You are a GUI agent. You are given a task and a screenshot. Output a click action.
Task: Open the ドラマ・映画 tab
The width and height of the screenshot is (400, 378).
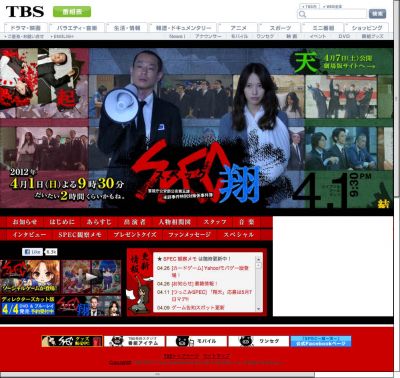click(x=26, y=28)
